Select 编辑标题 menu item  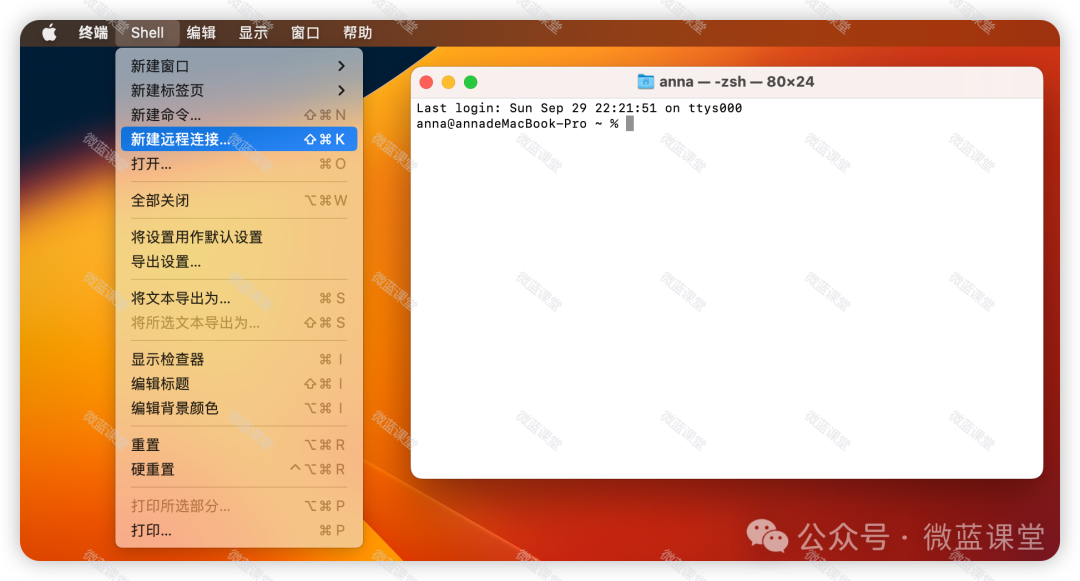coord(239,383)
